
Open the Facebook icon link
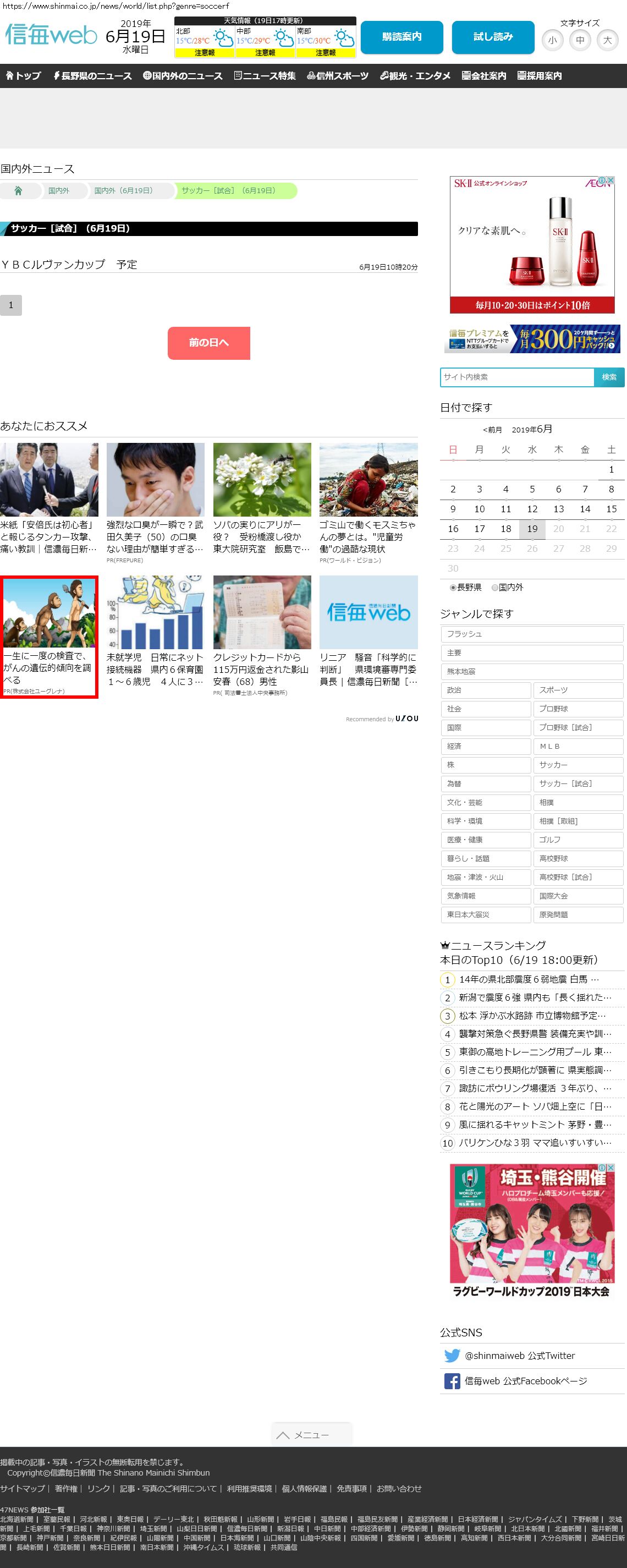pos(452,1381)
